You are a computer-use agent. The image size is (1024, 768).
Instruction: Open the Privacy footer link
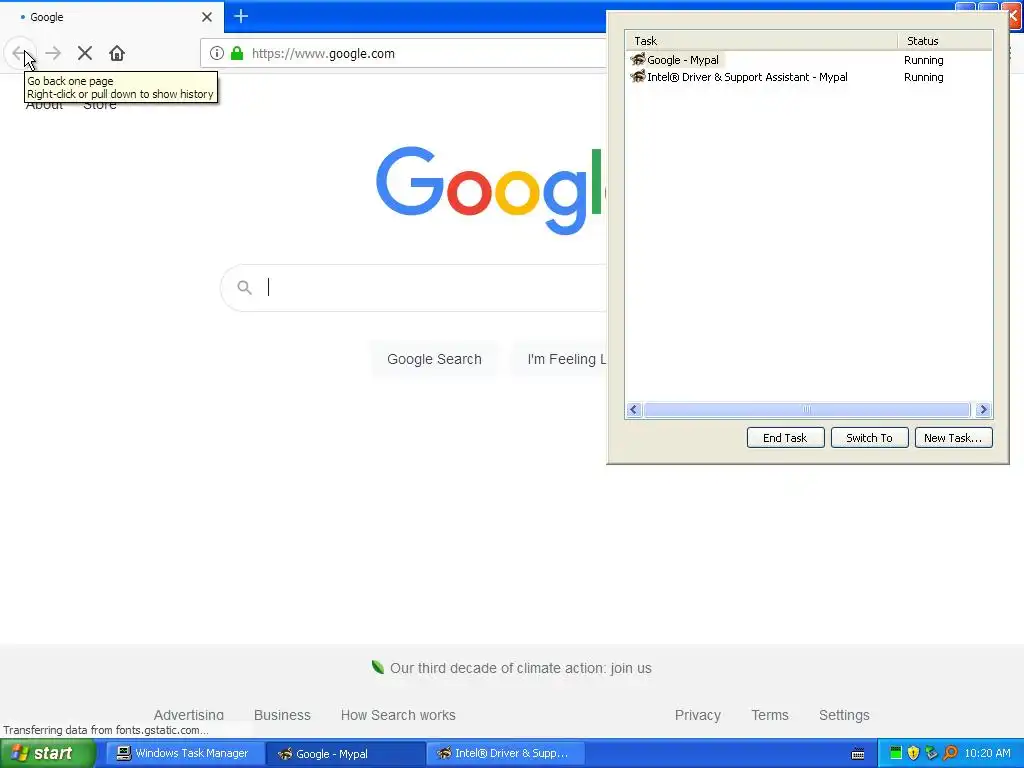click(x=697, y=715)
